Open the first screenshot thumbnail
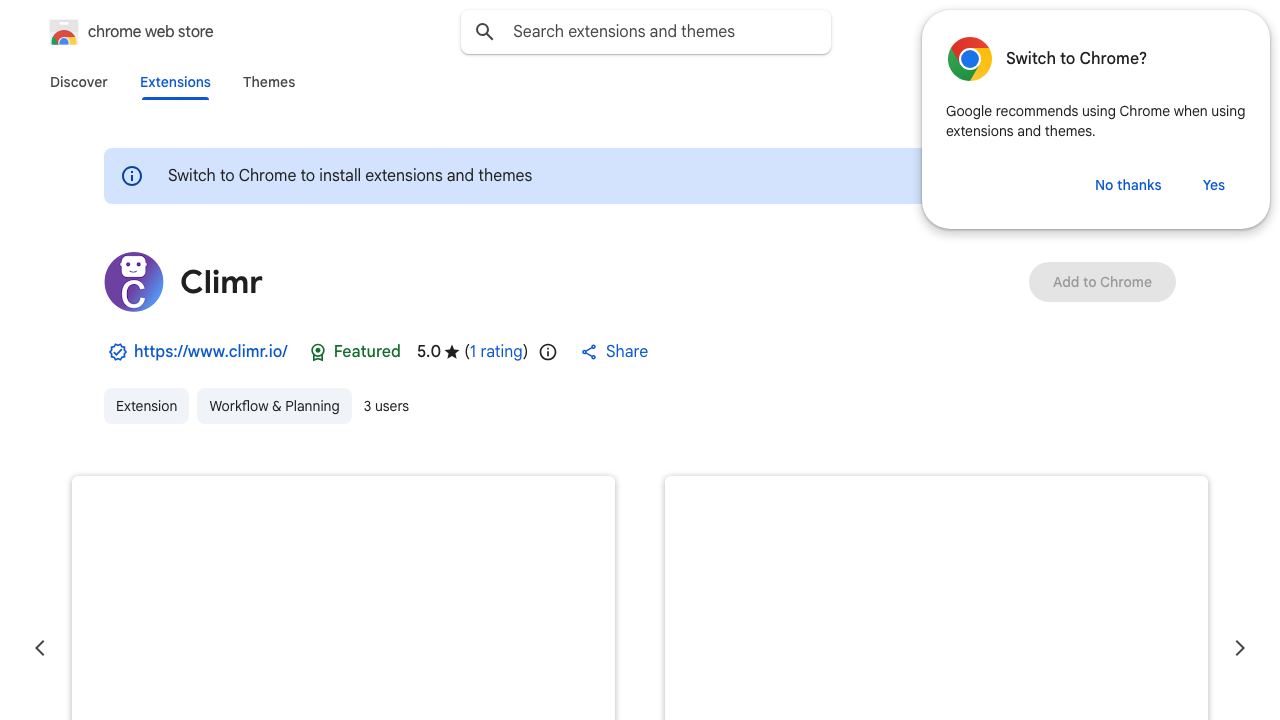The image size is (1280, 720). point(343,598)
